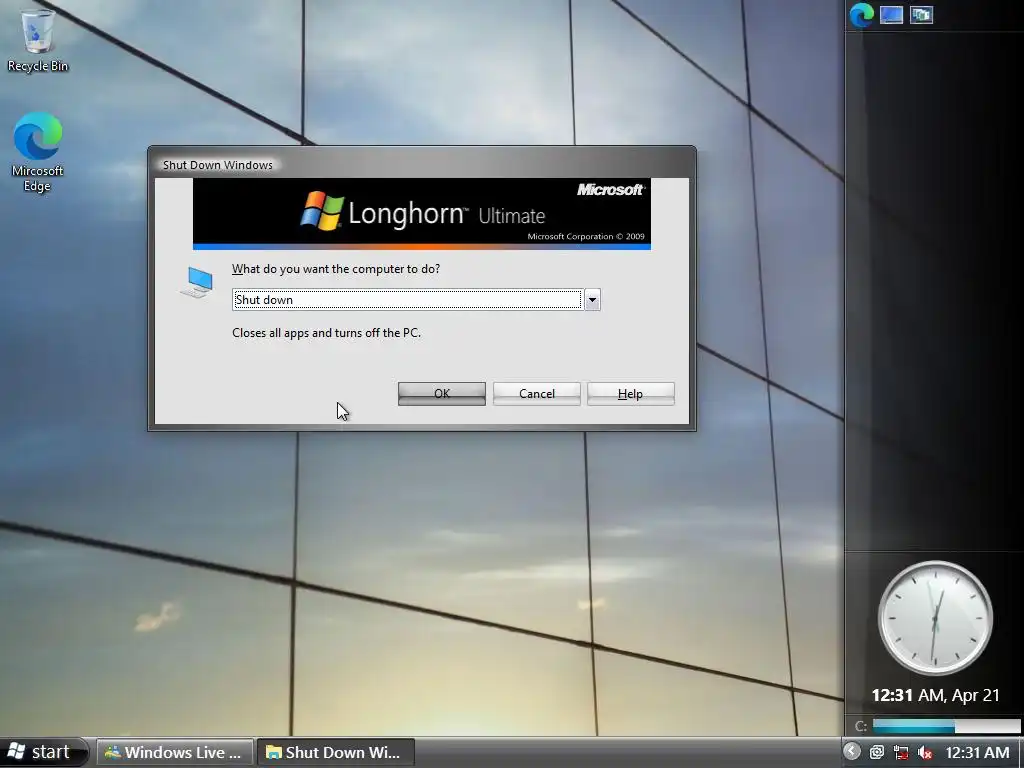Open Help in the shutdown dialog

[x=630, y=394]
